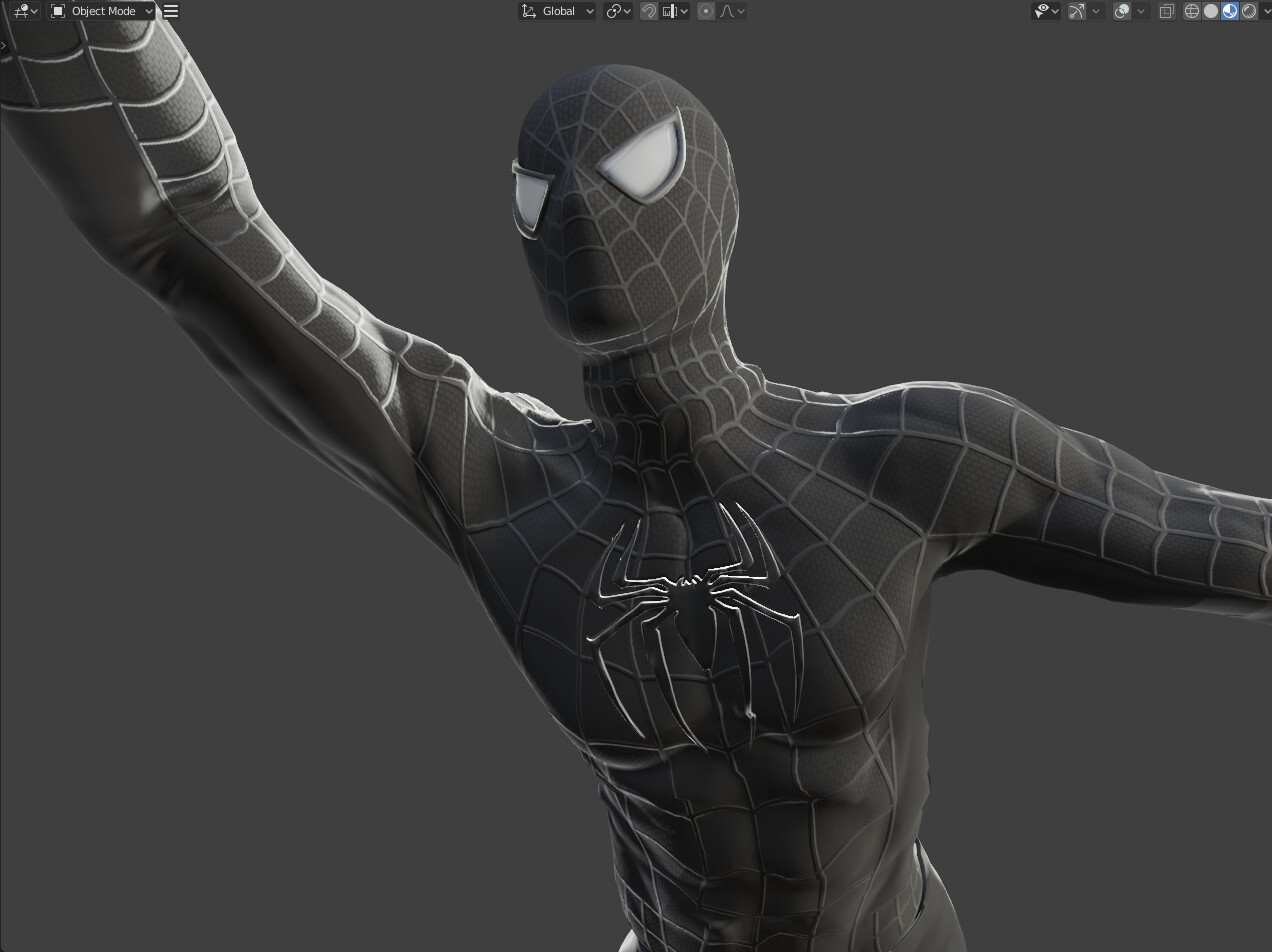Open the object types visibility popover
The height and width of the screenshot is (952, 1272).
pyautogui.click(x=1047, y=11)
